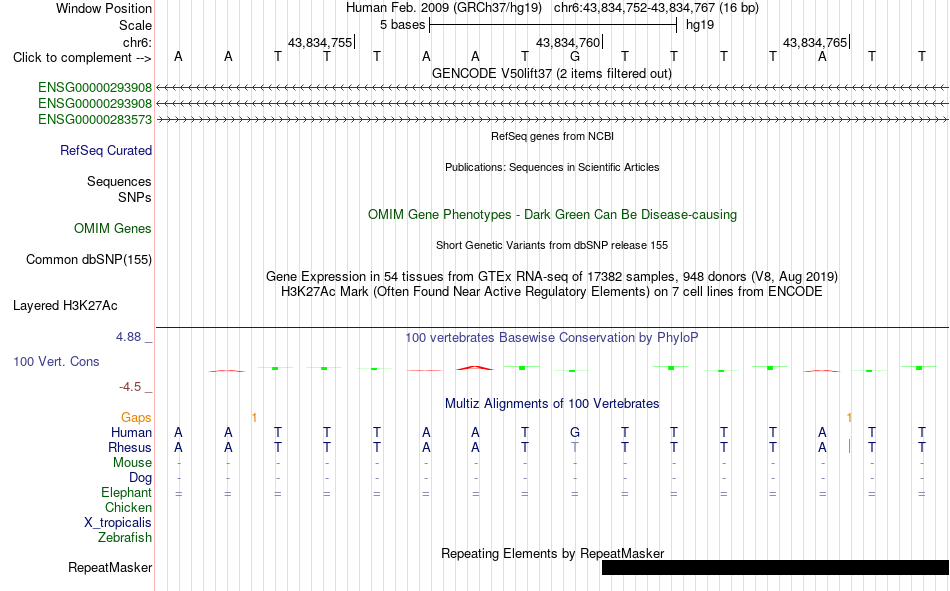Image resolution: width=950 pixels, height=591 pixels.
Task: Click 'RefSeq genes from NCBI' title
Action: [x=553, y=136]
